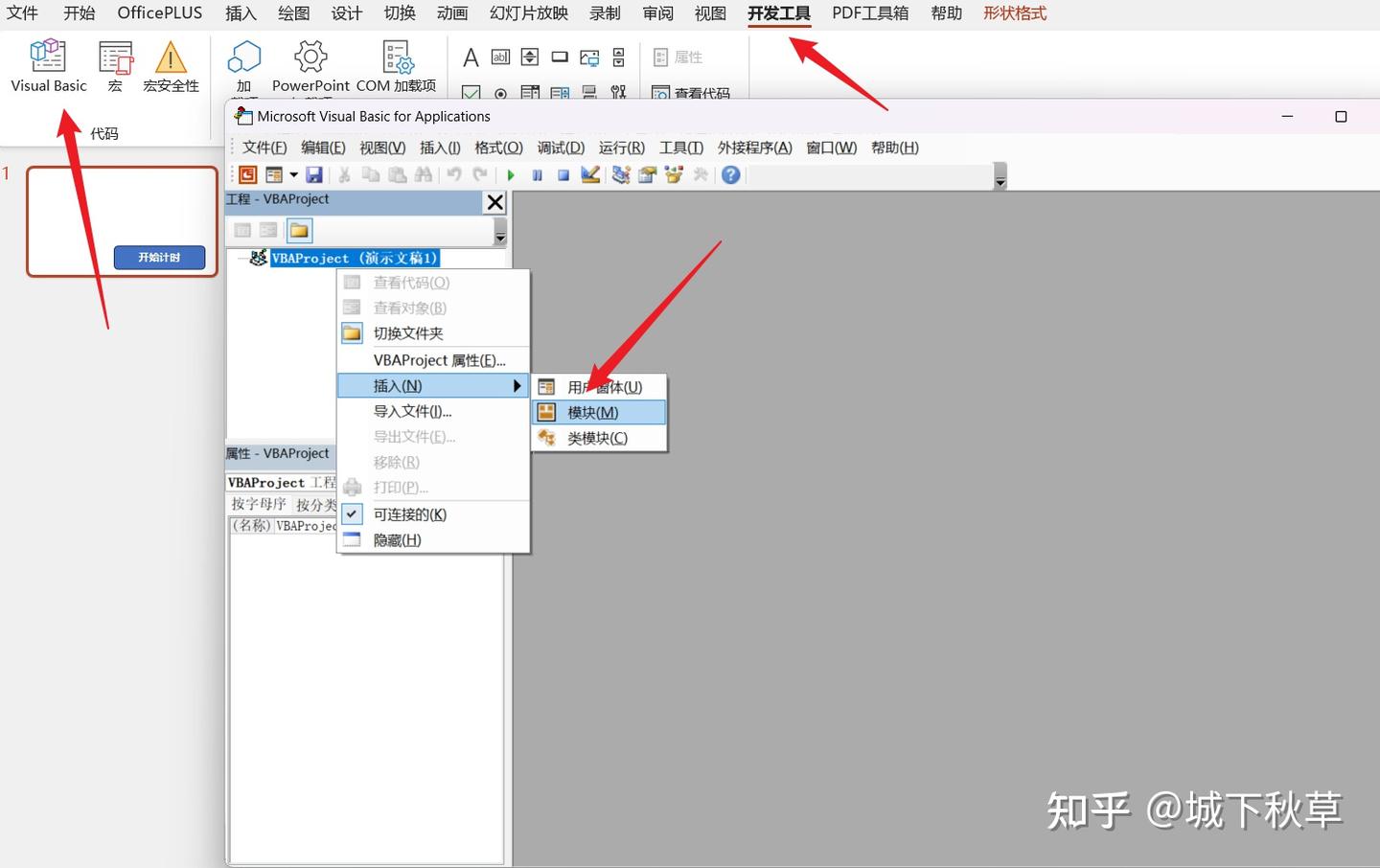This screenshot has height=868, width=1380.
Task: Click the Break (pause) toolbar icon
Action: pyautogui.click(x=538, y=175)
